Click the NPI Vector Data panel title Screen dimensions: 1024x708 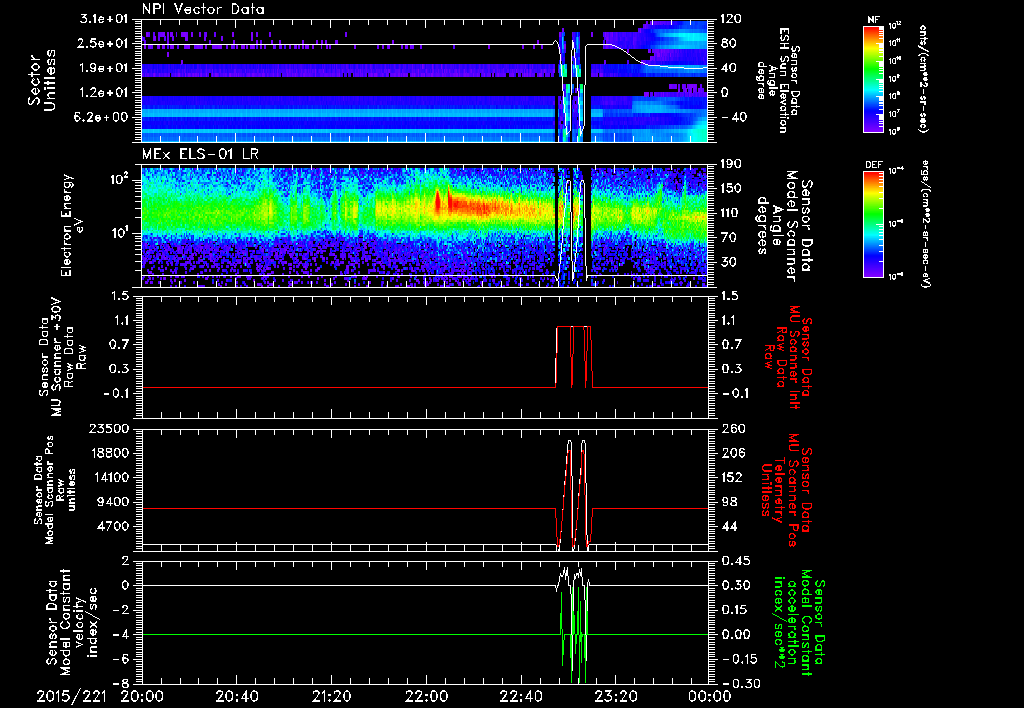(x=203, y=9)
